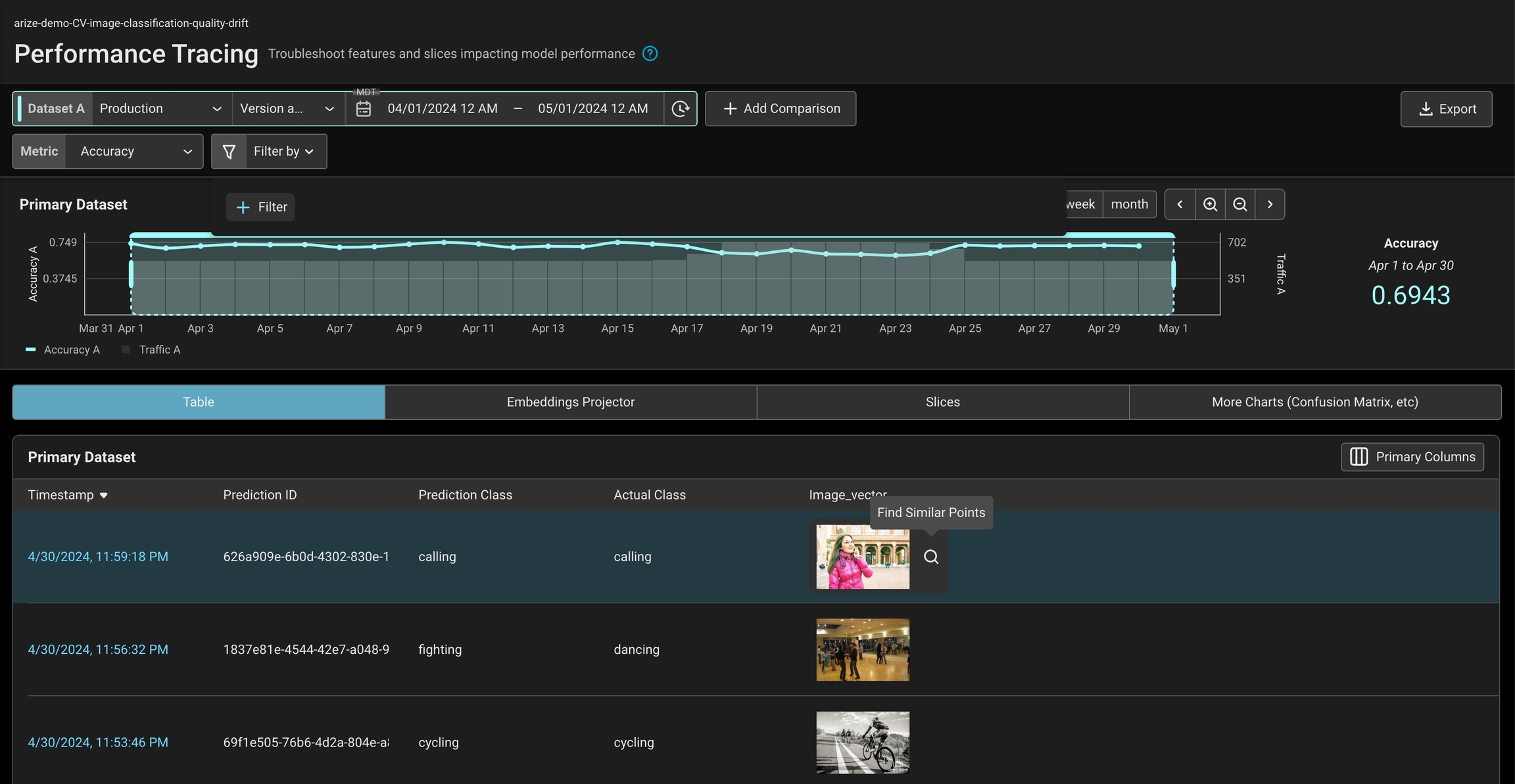
Task: Open the Accuracy metric dropdown
Action: tap(135, 152)
